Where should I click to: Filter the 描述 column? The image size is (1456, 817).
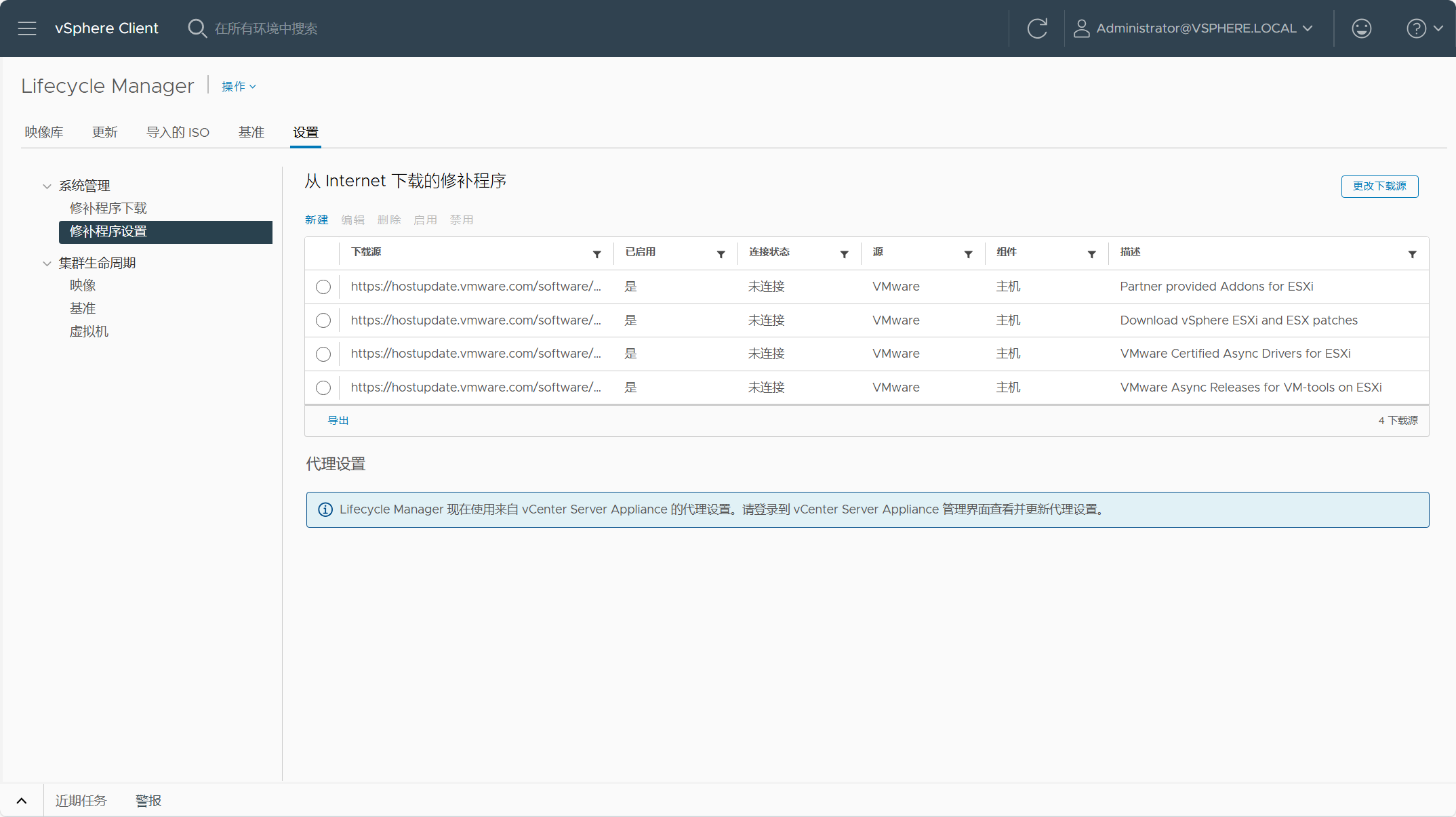[x=1413, y=255]
